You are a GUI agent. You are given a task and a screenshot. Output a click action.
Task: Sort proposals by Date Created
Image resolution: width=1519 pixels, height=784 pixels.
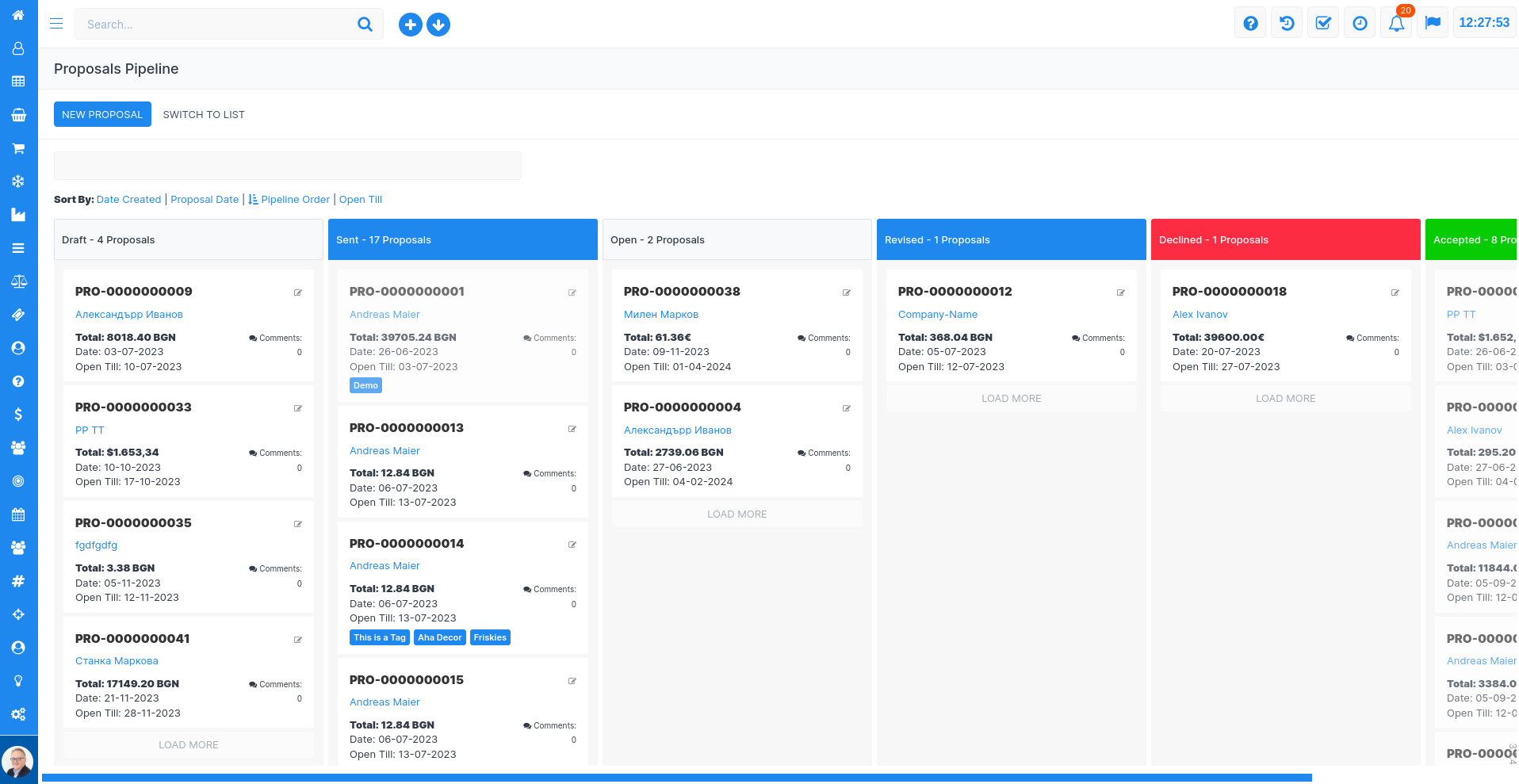[x=128, y=200]
